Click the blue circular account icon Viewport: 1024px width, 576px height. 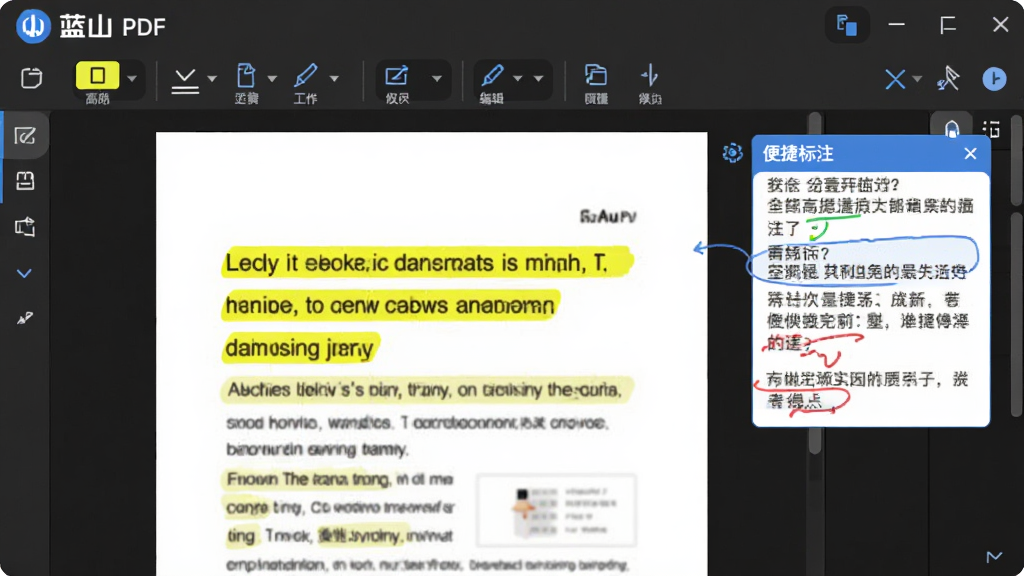point(994,78)
